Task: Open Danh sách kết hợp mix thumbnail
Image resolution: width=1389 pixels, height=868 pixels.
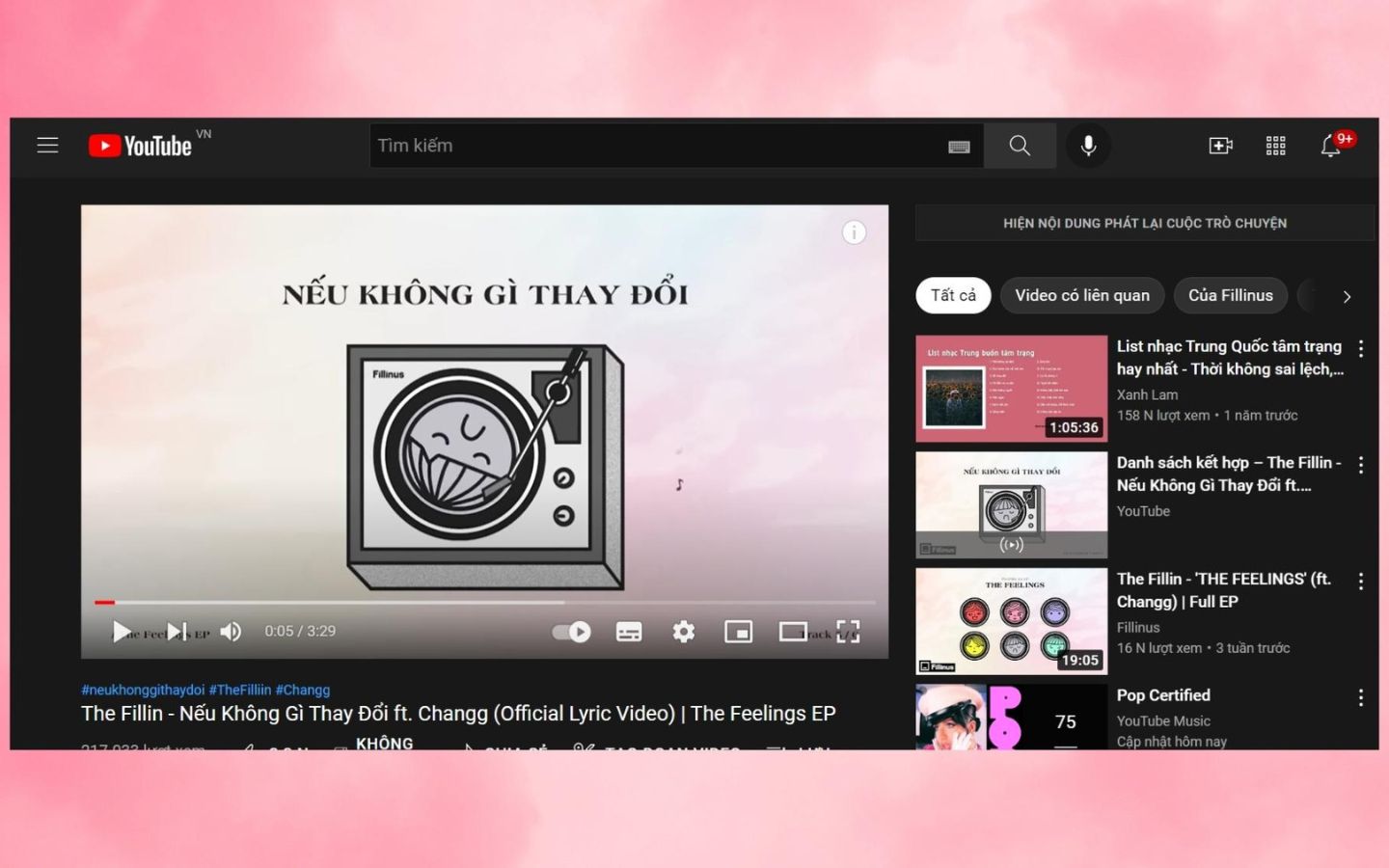Action: click(1011, 505)
